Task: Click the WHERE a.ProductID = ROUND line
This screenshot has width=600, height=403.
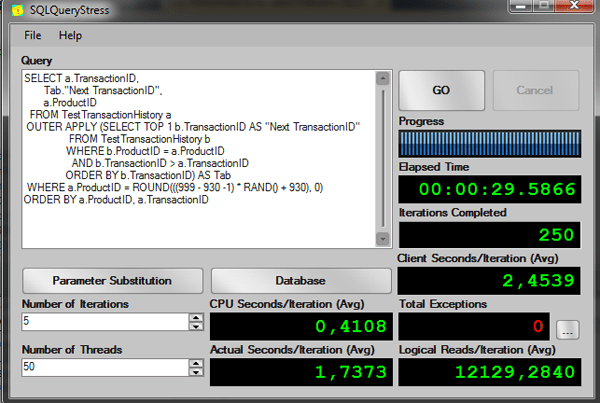Action: [x=175, y=187]
